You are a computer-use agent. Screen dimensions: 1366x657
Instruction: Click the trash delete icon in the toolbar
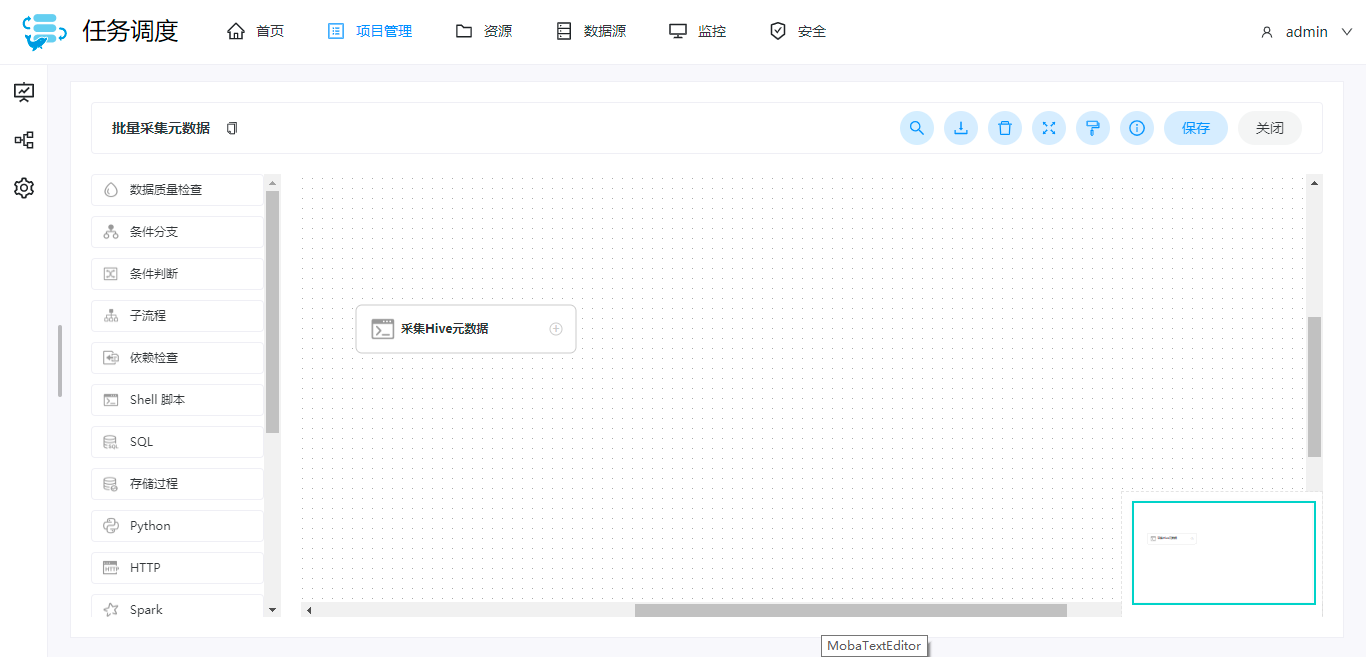(x=1005, y=128)
